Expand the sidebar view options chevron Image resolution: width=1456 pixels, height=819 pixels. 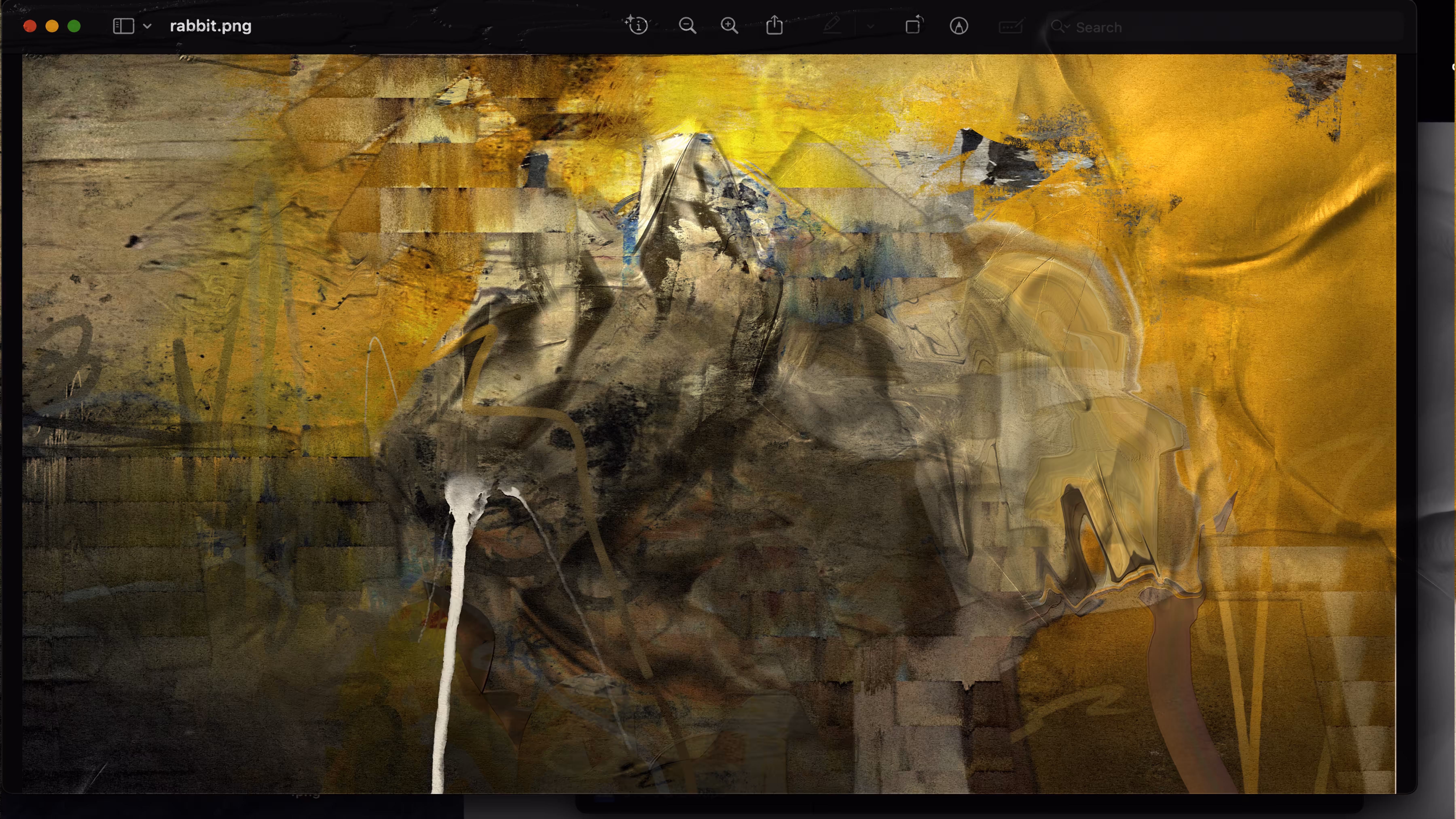pos(147,26)
